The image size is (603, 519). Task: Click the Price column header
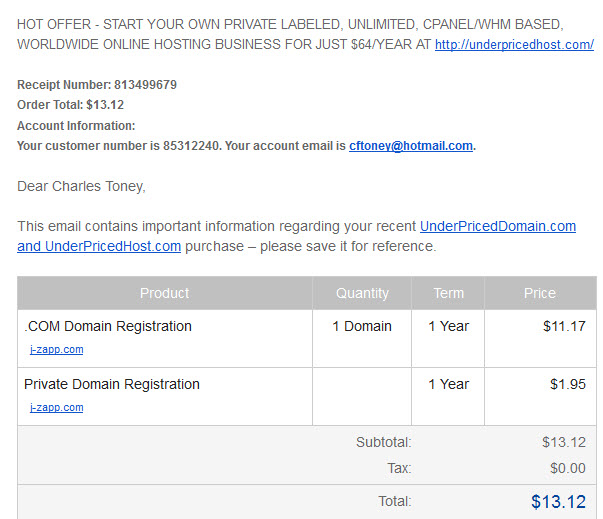click(x=540, y=293)
